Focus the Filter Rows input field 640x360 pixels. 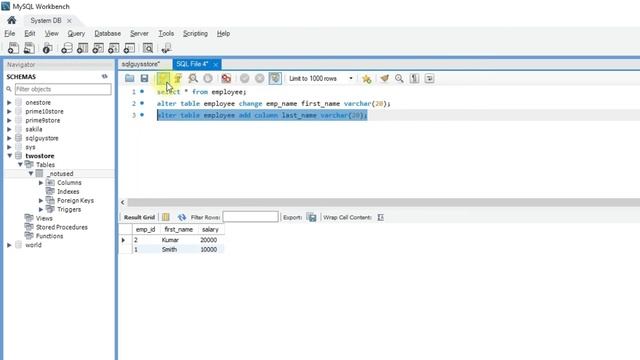click(x=251, y=217)
